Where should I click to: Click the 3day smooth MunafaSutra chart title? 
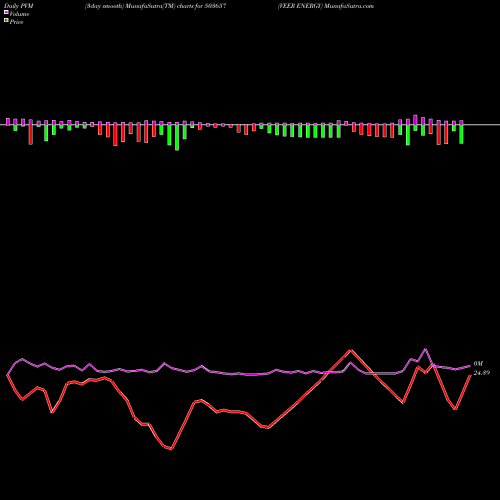(x=156, y=6)
